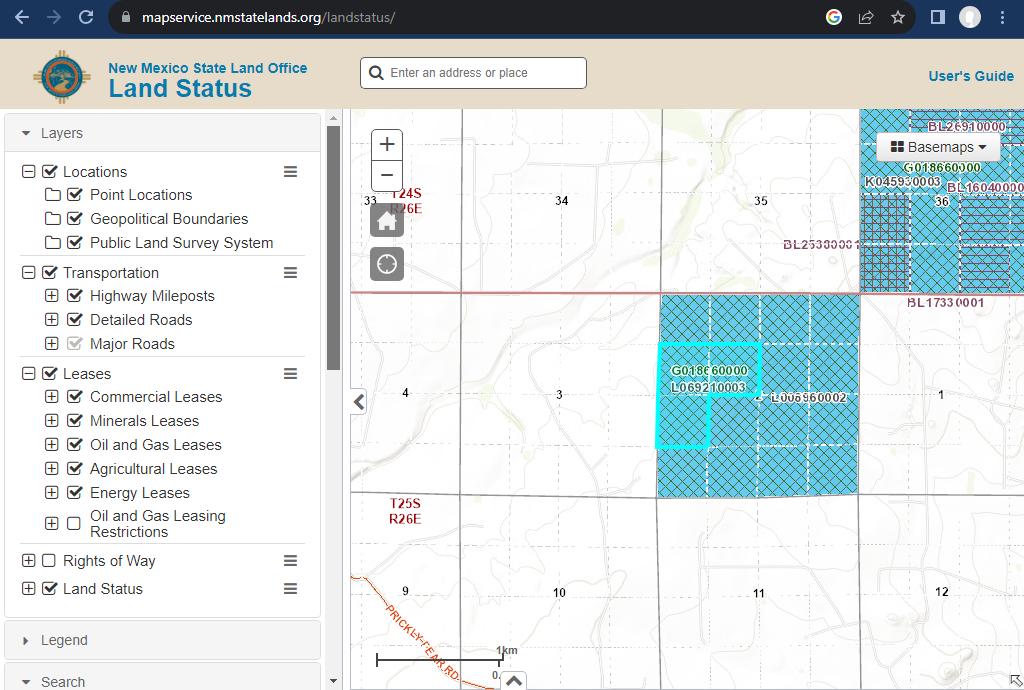Click the search magnifier icon
This screenshot has height=690, width=1024.
376,72
